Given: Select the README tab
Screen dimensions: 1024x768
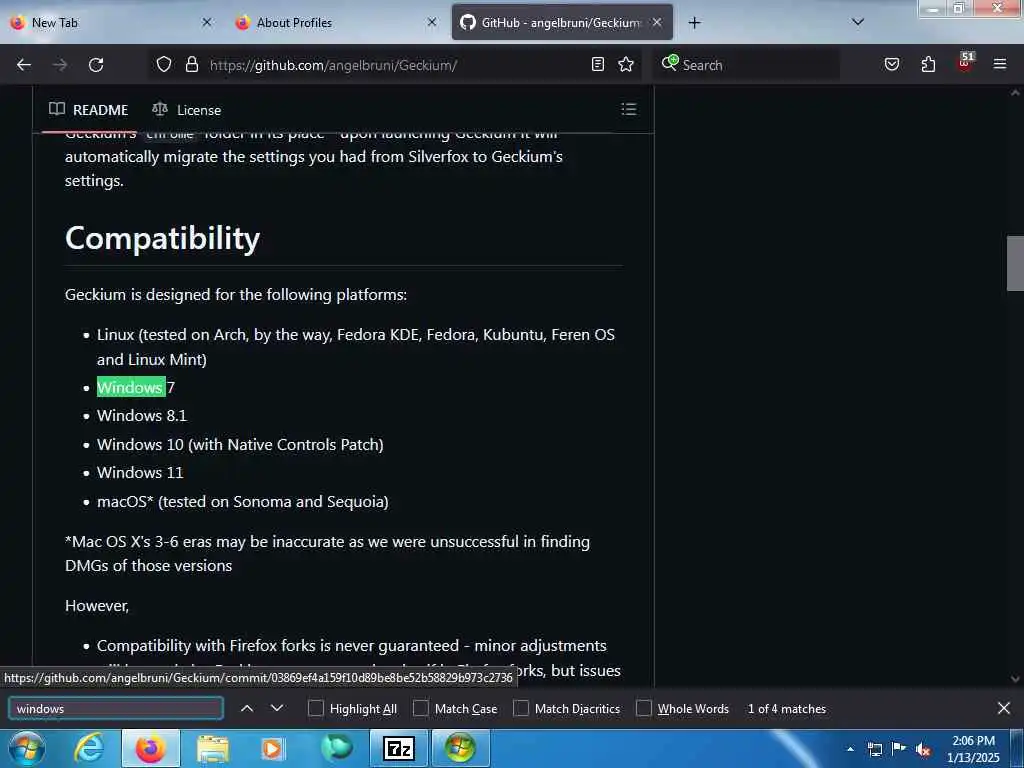Looking at the screenshot, I should (88, 110).
